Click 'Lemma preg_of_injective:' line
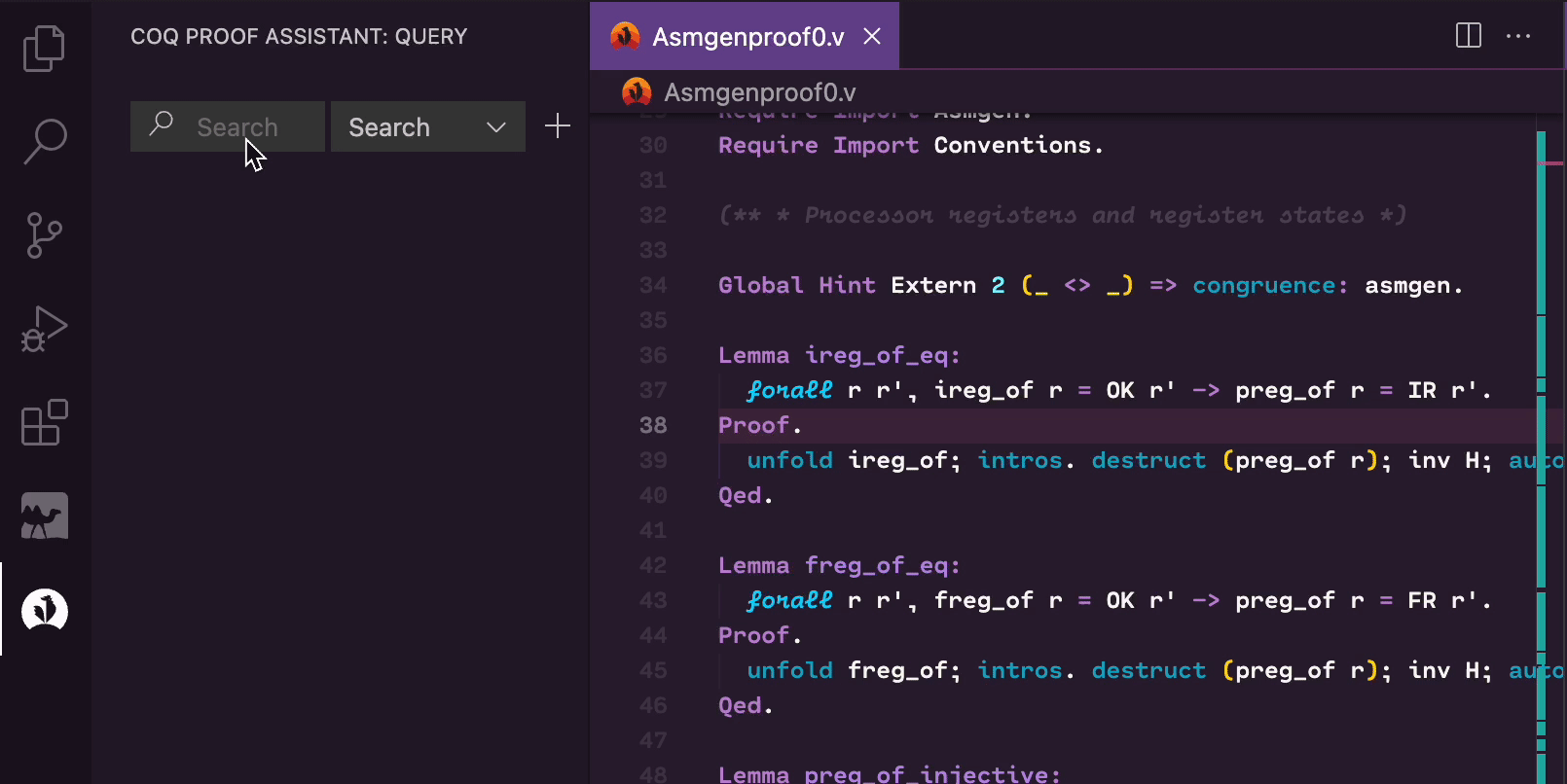The image size is (1567, 784). (890, 774)
